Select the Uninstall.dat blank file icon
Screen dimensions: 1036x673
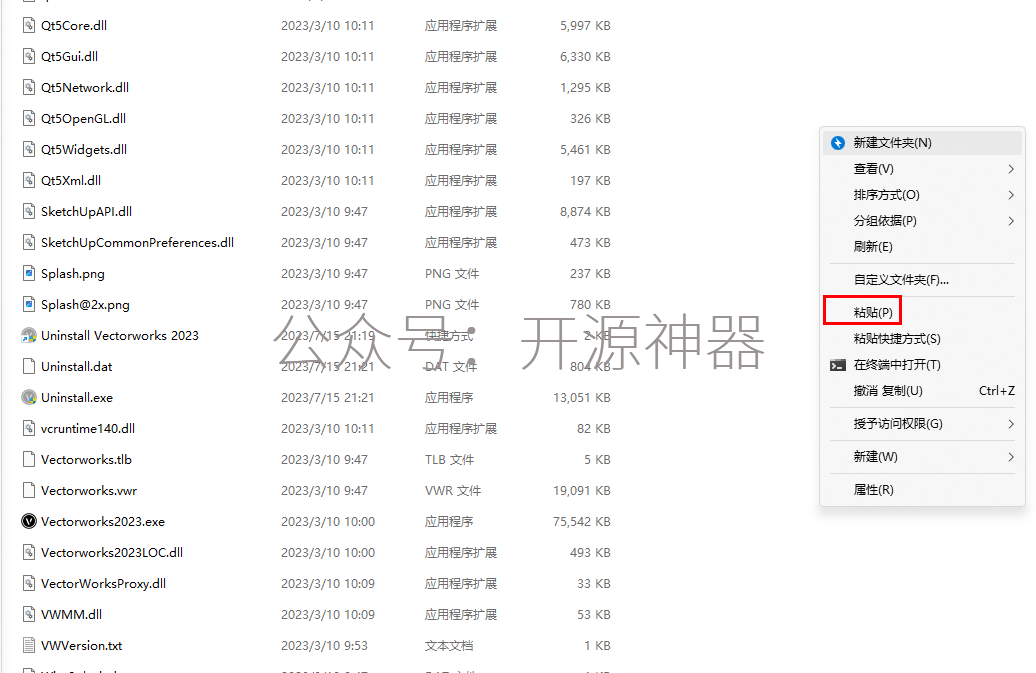pos(28,367)
